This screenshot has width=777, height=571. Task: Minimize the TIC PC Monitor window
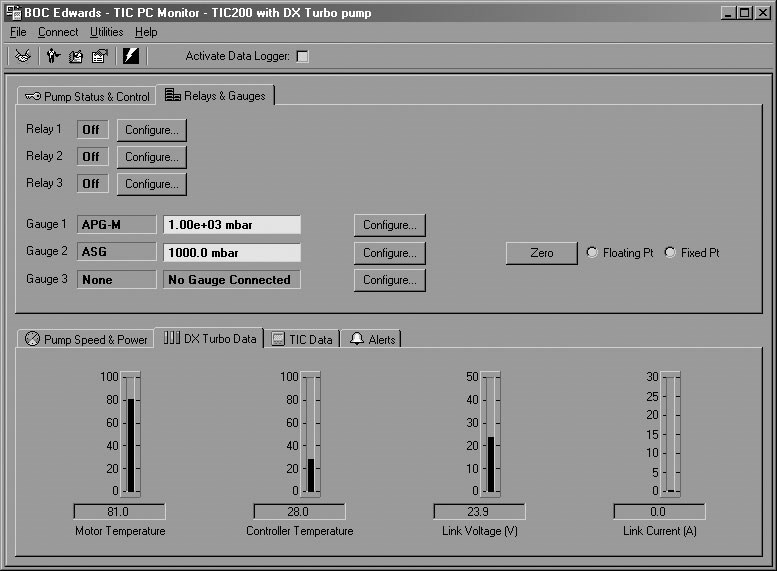point(727,13)
